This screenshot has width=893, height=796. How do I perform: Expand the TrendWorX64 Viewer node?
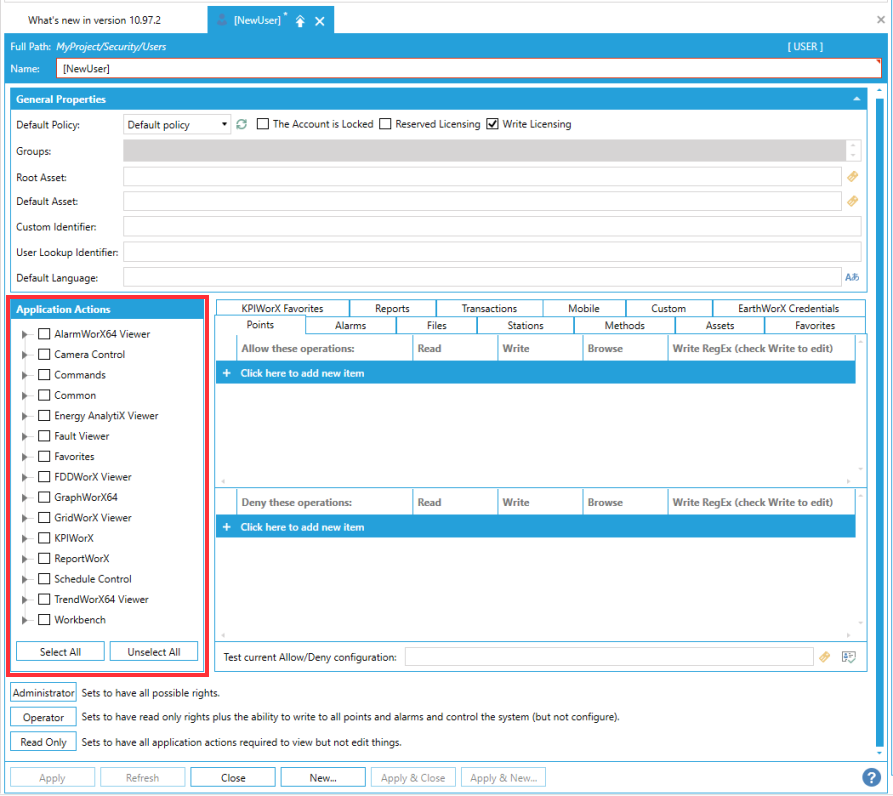[24, 599]
